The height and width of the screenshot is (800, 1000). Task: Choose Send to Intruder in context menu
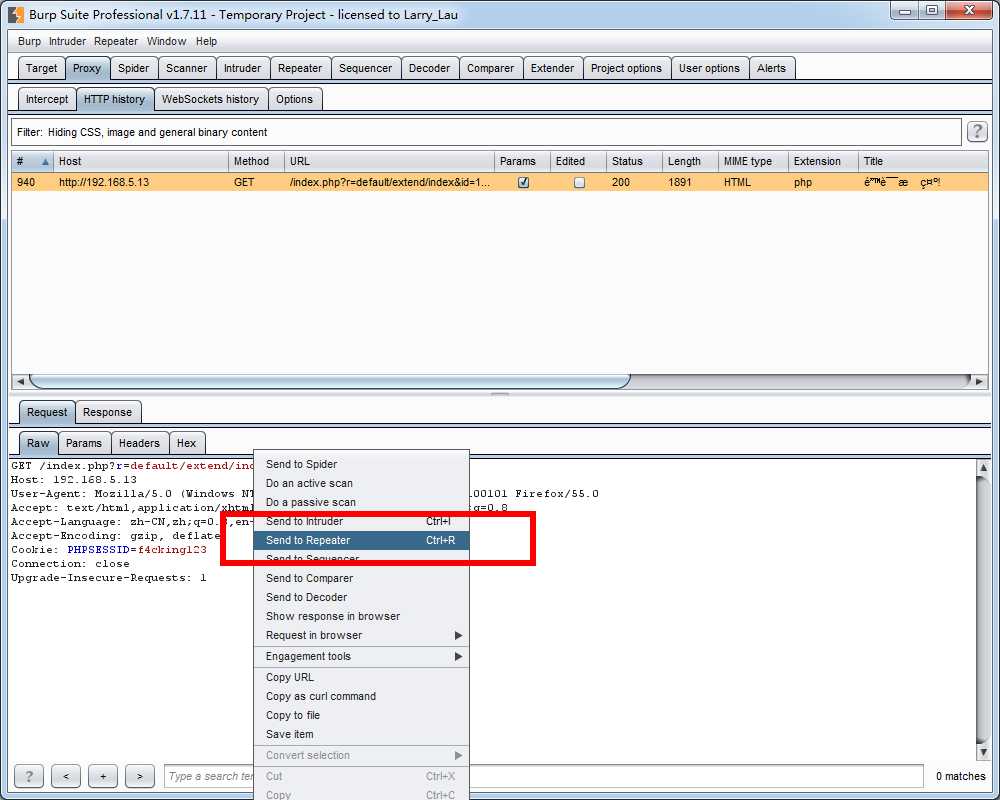point(361,521)
